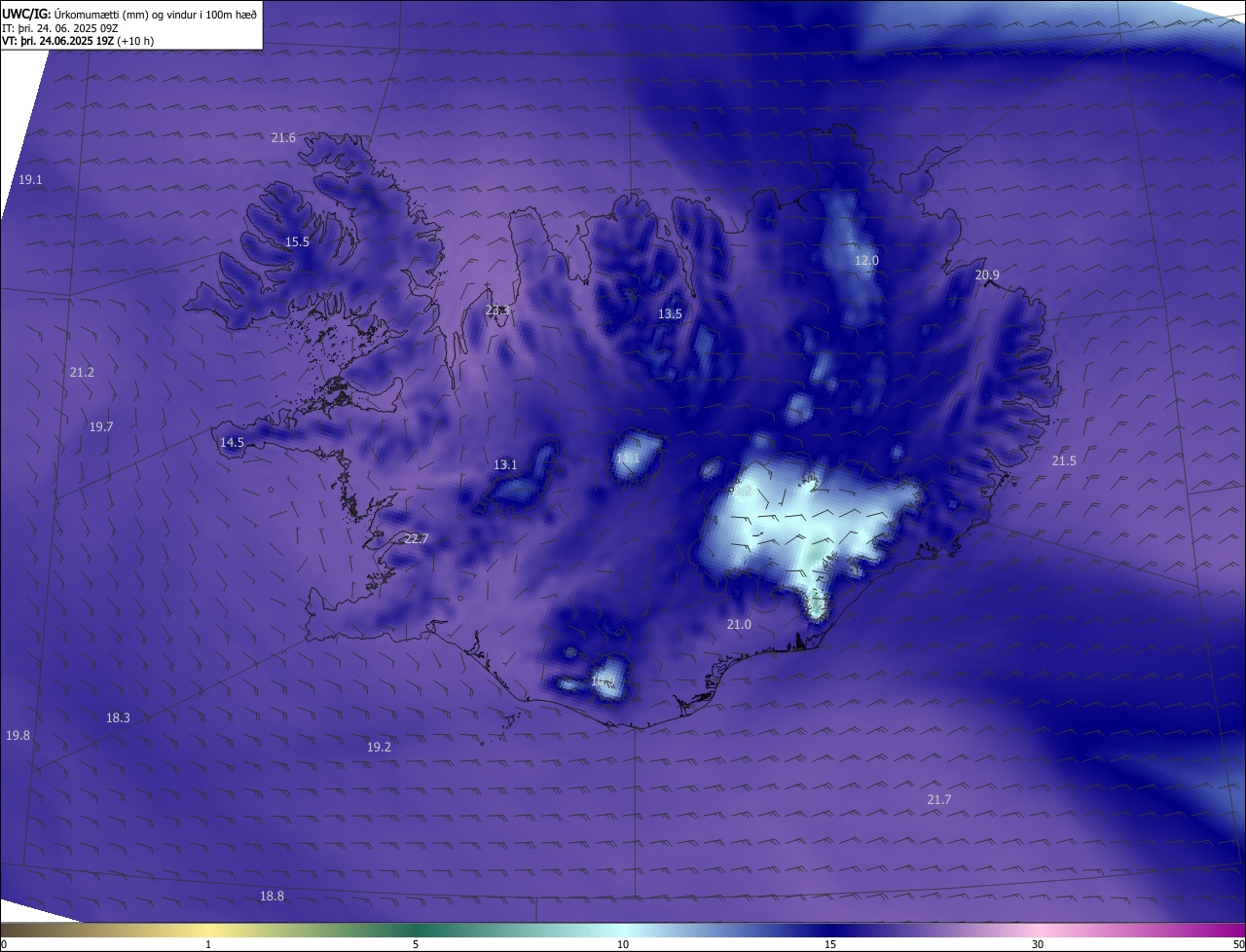
Task: Click the 21.6 value label
Action: pyautogui.click(x=283, y=138)
